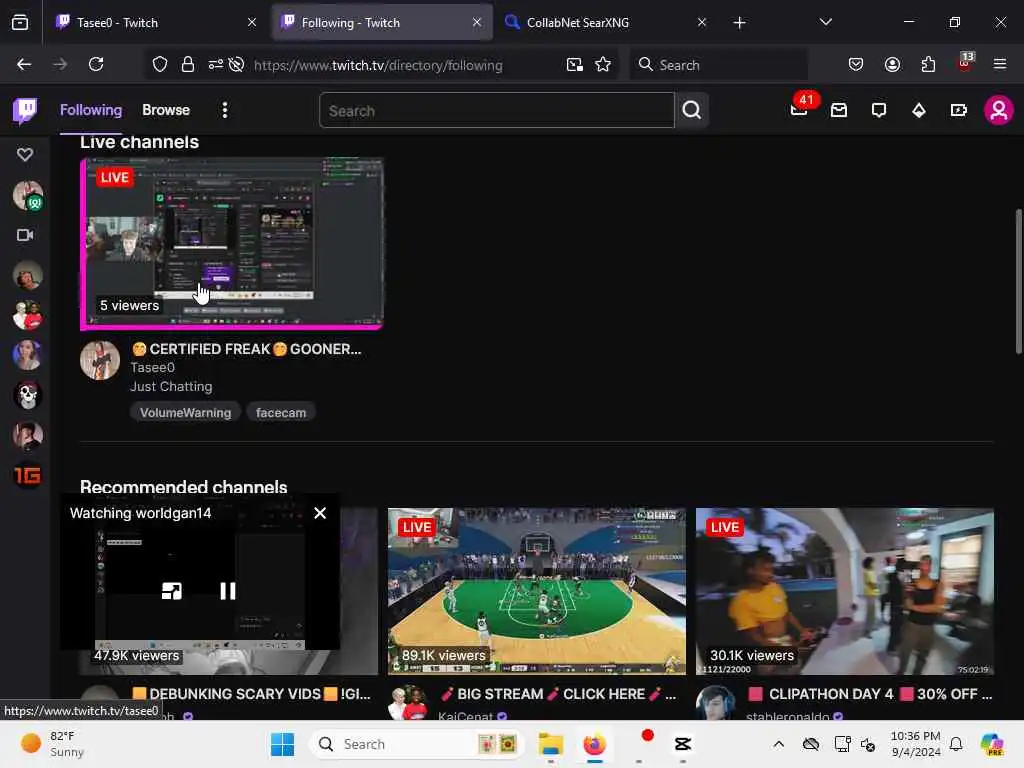Switch to the Browse tab
Image resolution: width=1024 pixels, height=768 pixels.
coord(166,110)
